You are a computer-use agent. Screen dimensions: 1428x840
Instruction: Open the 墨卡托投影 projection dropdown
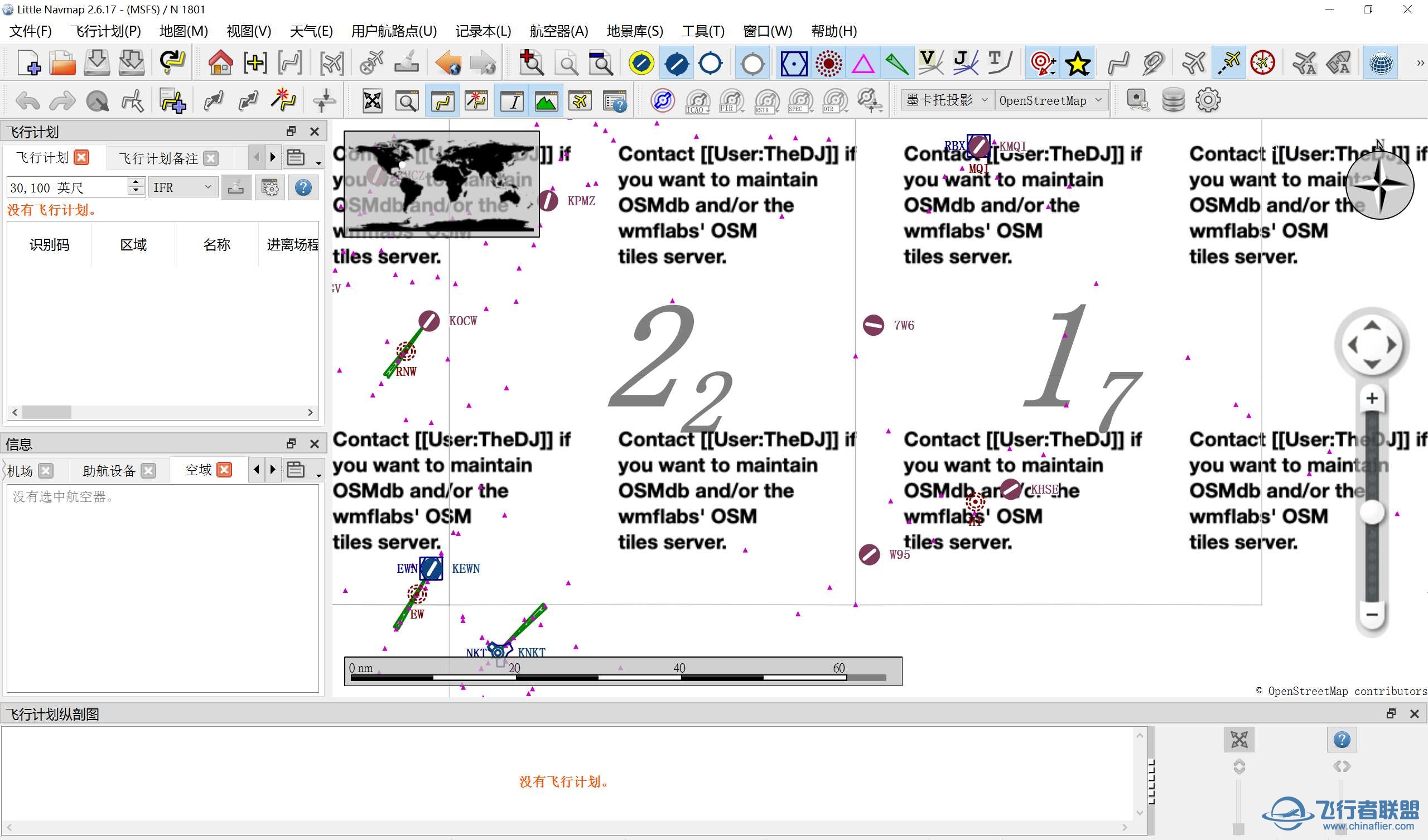tap(948, 100)
